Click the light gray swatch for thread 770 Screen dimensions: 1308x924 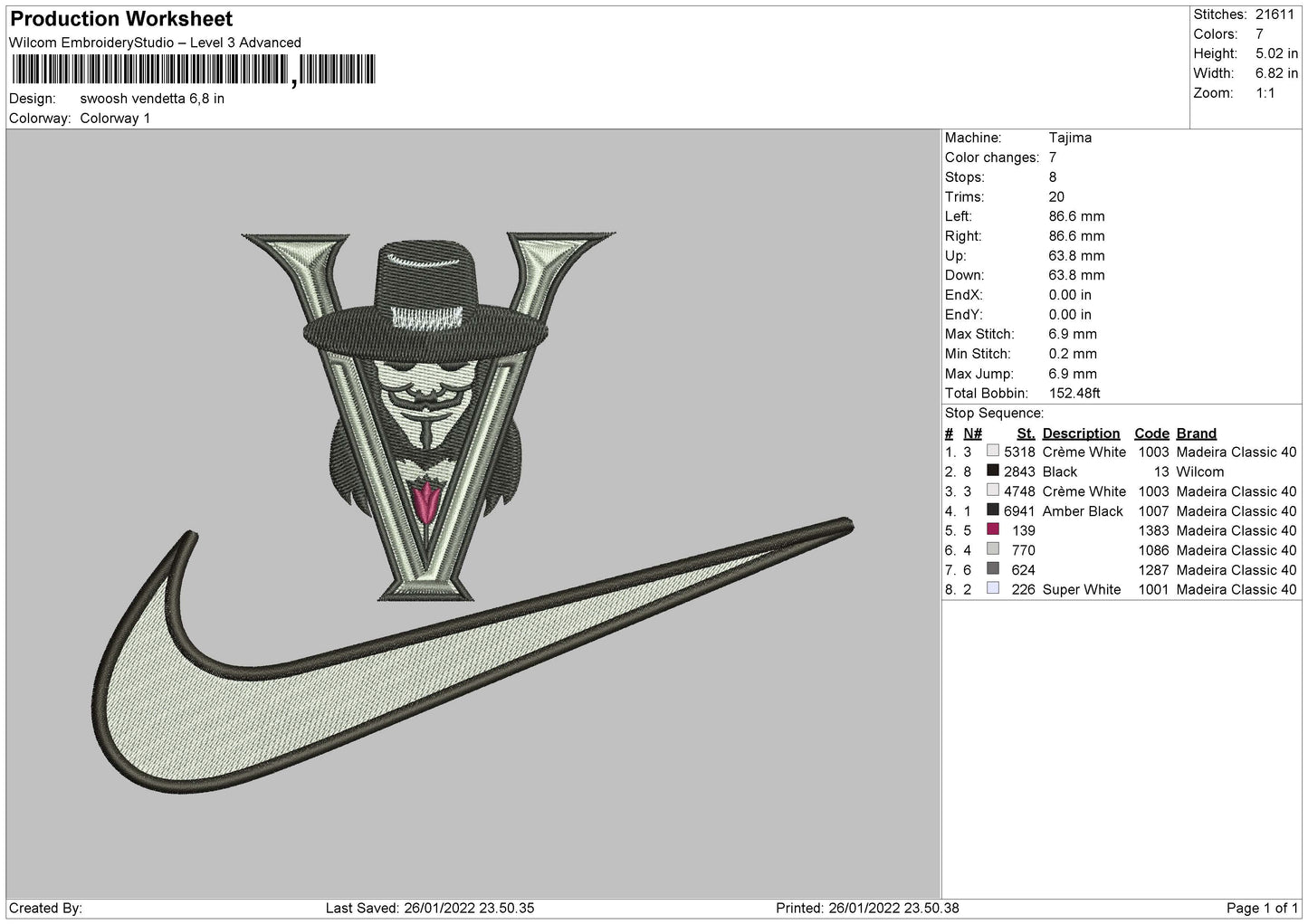click(x=993, y=550)
